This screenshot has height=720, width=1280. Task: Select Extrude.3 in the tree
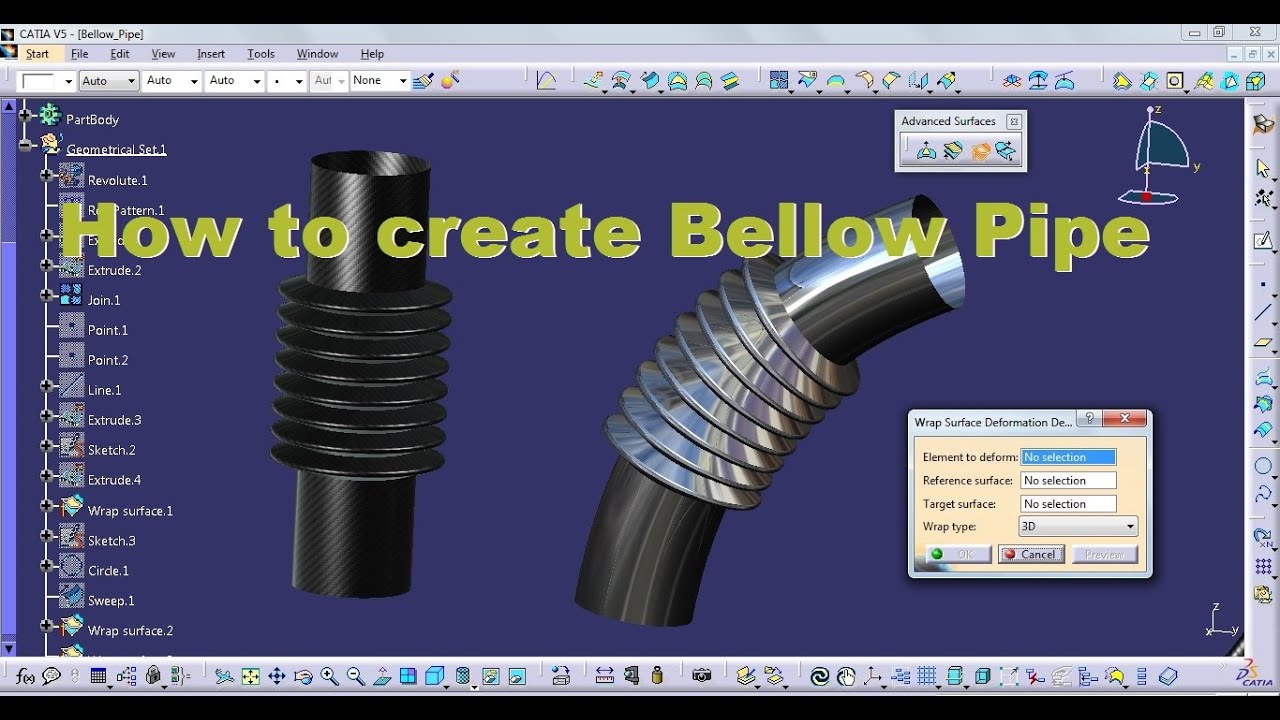(114, 420)
